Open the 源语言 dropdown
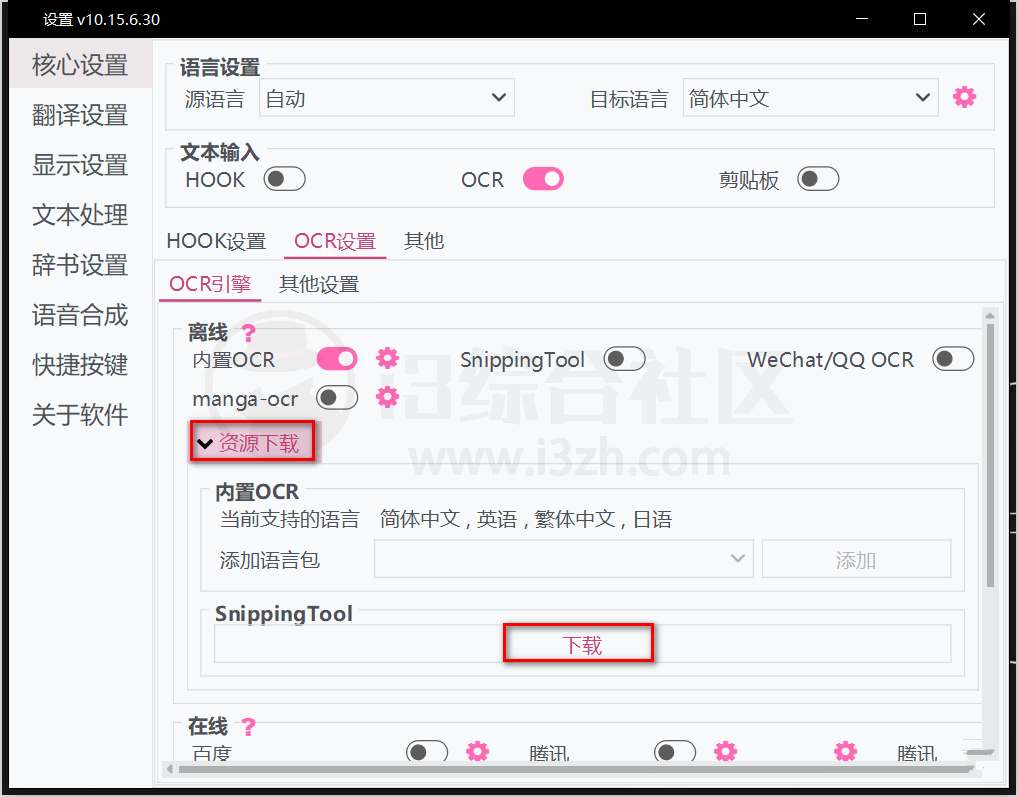Viewport: 1018px width, 797px height. click(x=386, y=98)
